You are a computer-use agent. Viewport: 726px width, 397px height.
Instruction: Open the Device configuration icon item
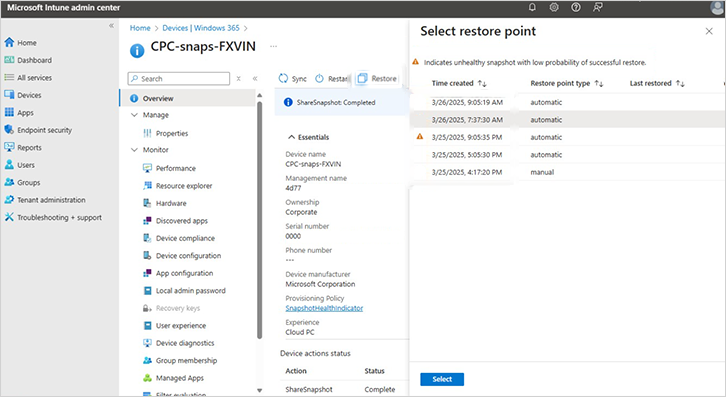(147, 256)
